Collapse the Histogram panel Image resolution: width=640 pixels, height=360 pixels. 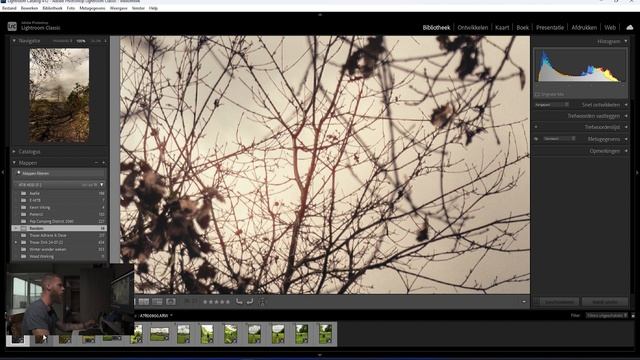tap(626, 41)
